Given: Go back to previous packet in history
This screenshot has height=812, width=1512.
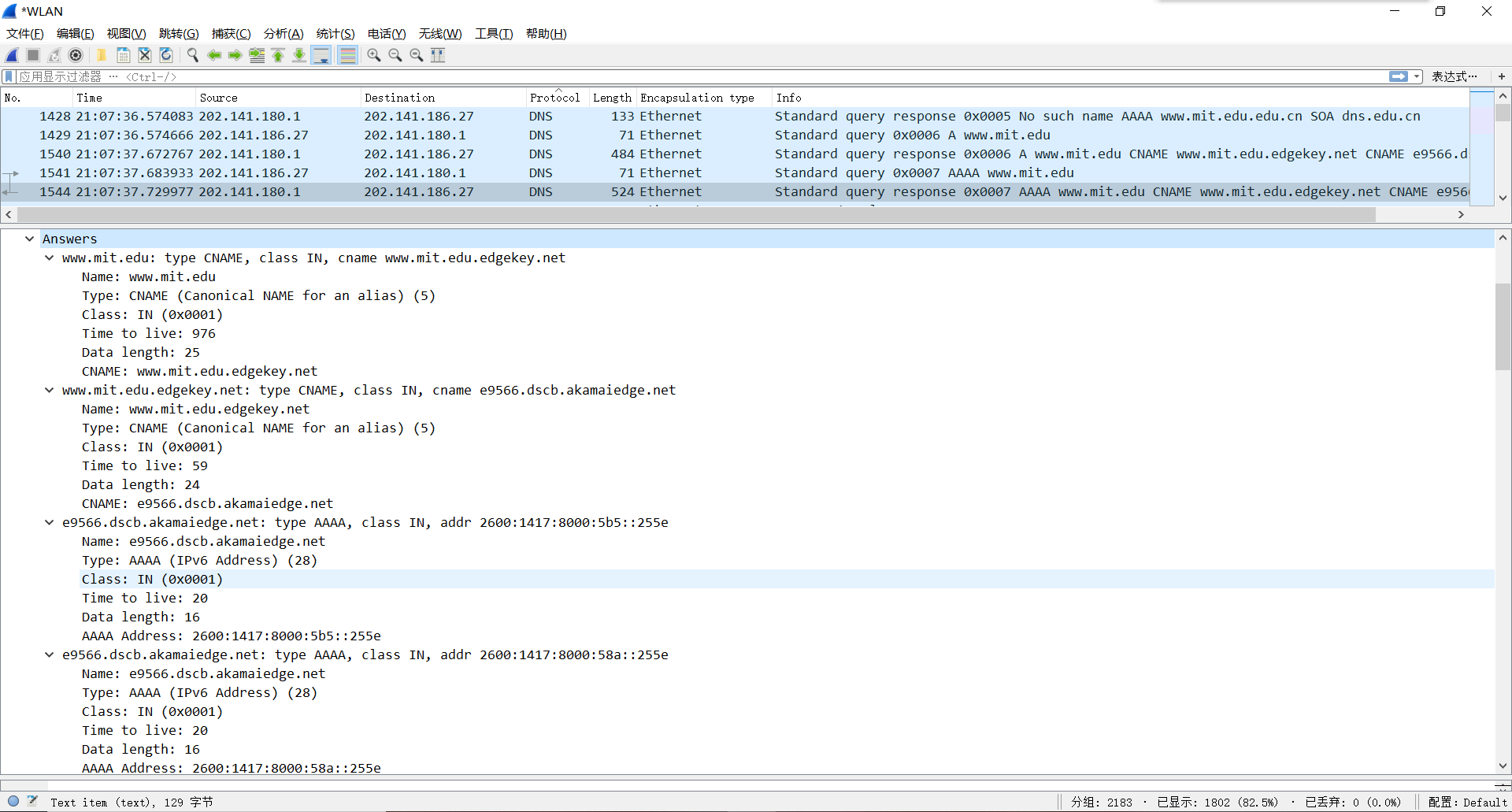Looking at the screenshot, I should [x=213, y=55].
